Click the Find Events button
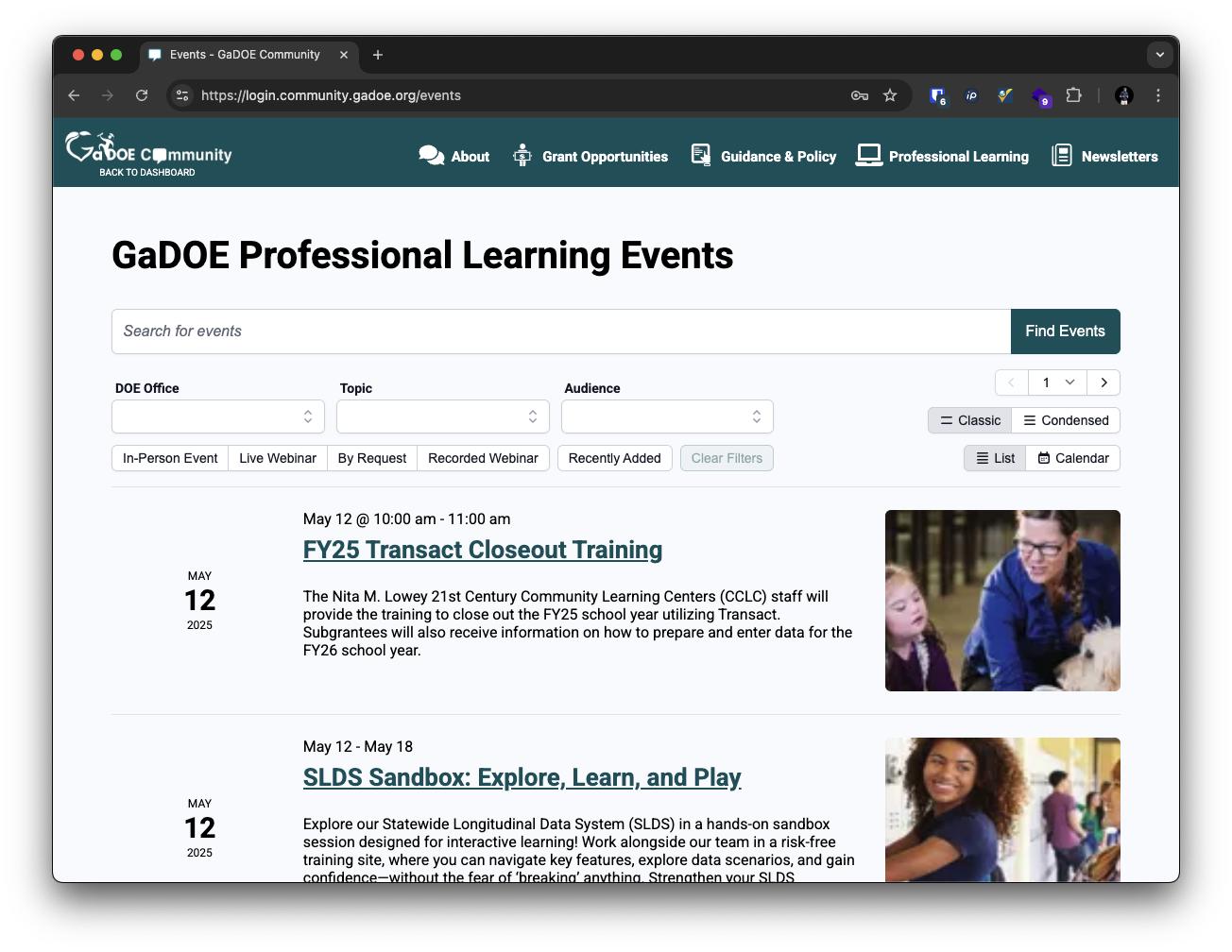The height and width of the screenshot is (952, 1232). [1065, 331]
